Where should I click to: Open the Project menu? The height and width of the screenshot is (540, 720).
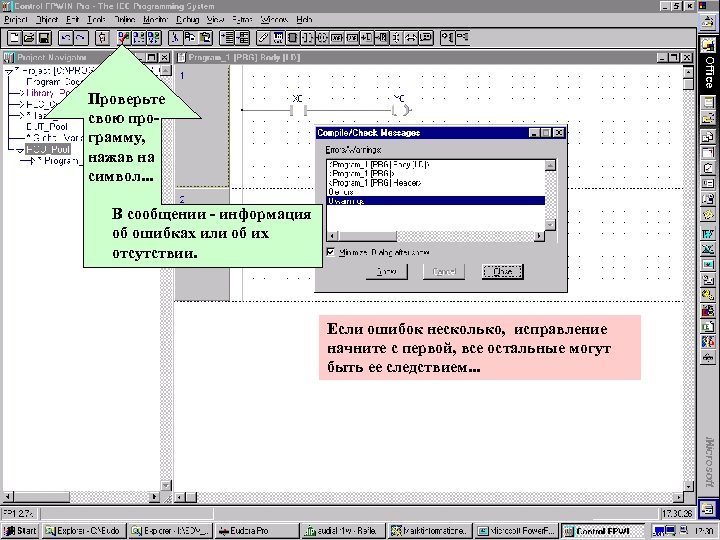point(16,19)
